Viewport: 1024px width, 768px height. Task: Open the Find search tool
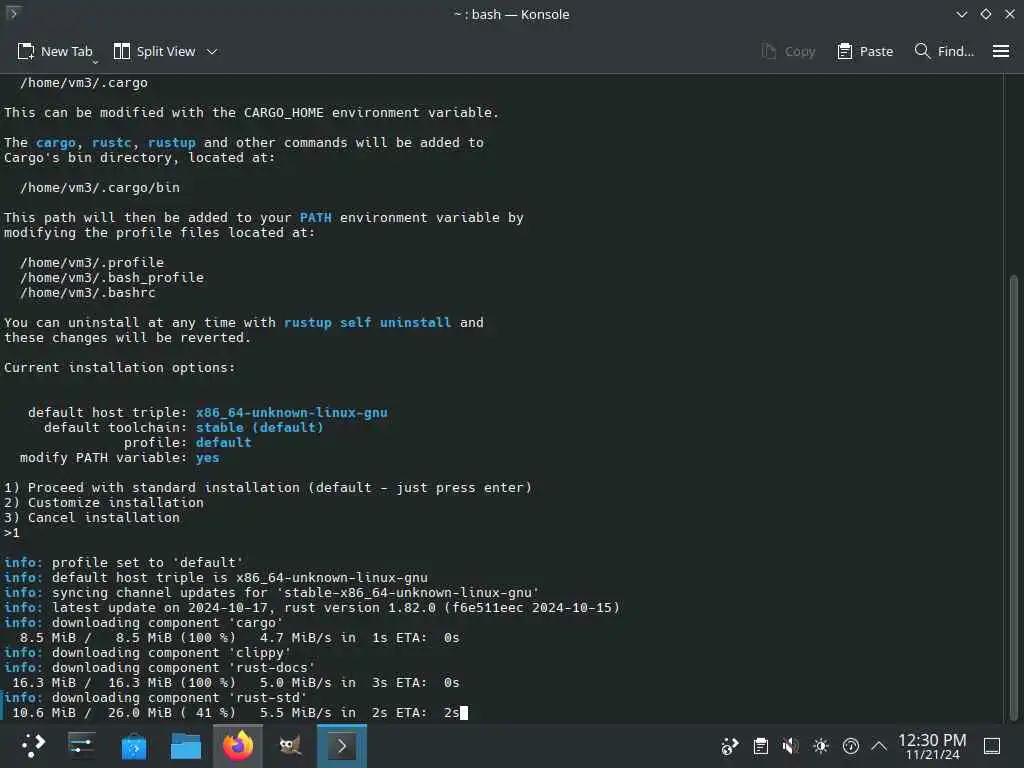tap(944, 52)
